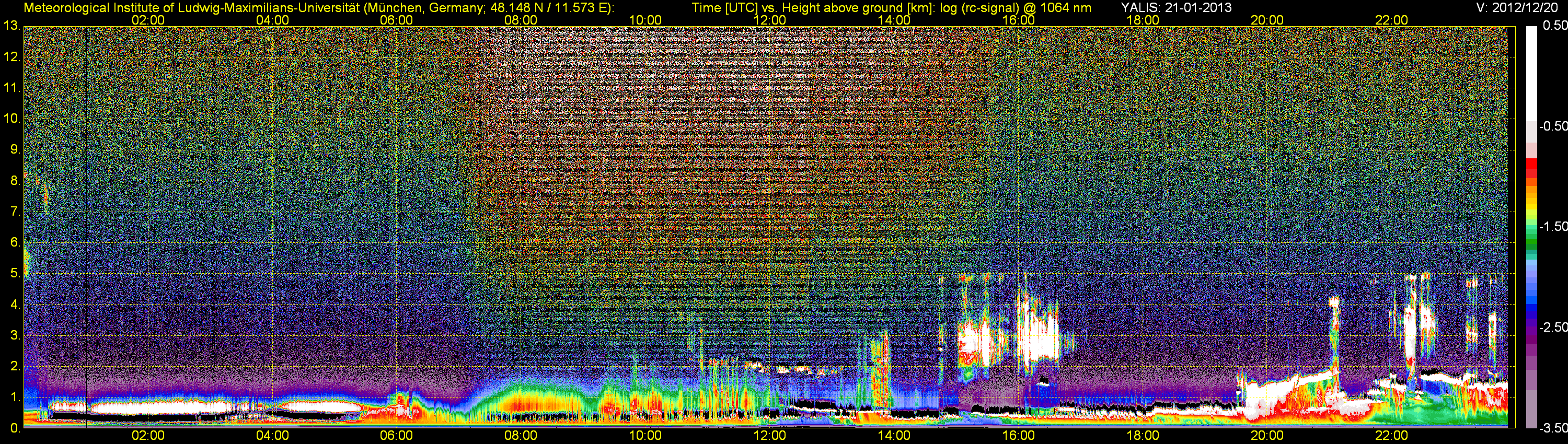Image resolution: width=1568 pixels, height=444 pixels.
Task: Choose 16:00 on the lower time axis
Action: (x=1018, y=436)
